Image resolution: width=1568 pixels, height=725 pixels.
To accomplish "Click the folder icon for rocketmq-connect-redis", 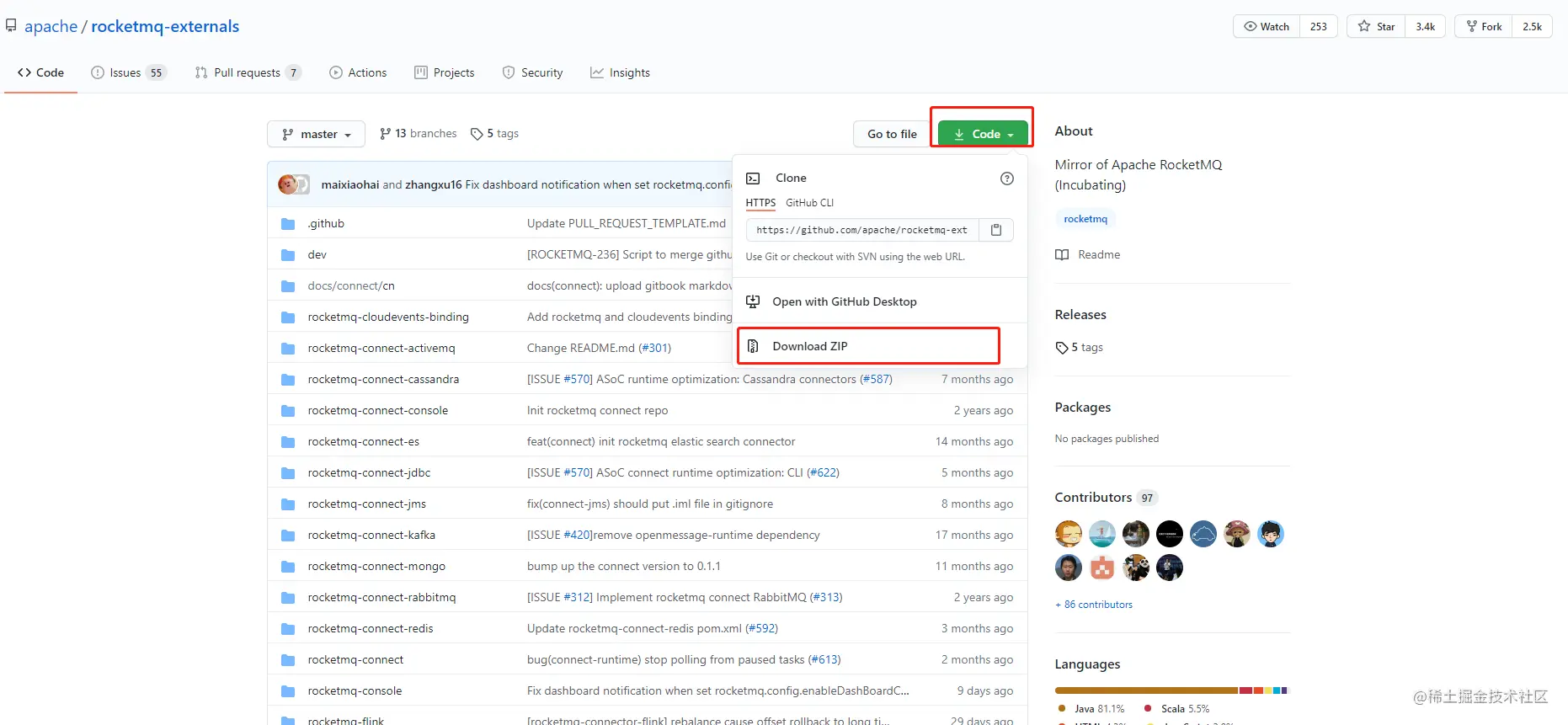I will click(x=288, y=629).
